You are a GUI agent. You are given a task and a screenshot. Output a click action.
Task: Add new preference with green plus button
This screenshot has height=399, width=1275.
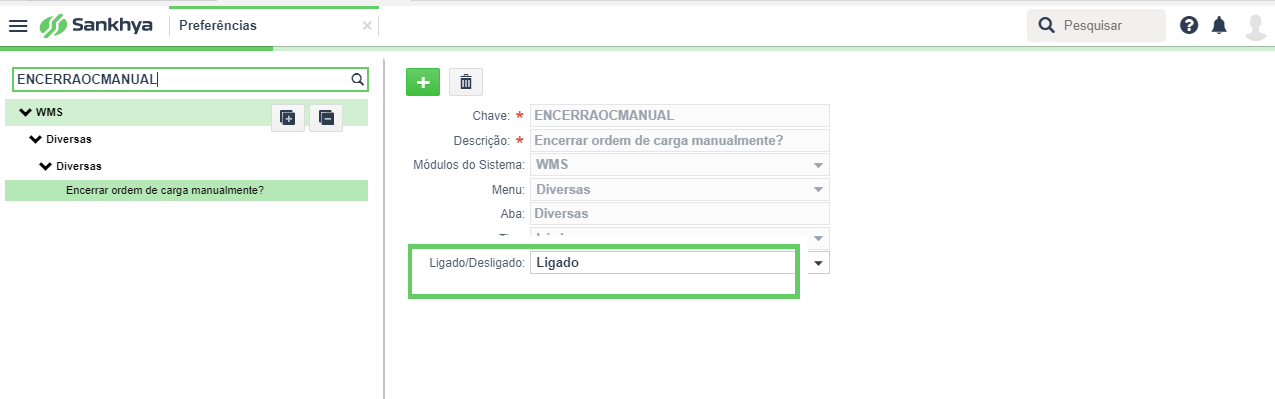coord(423,82)
